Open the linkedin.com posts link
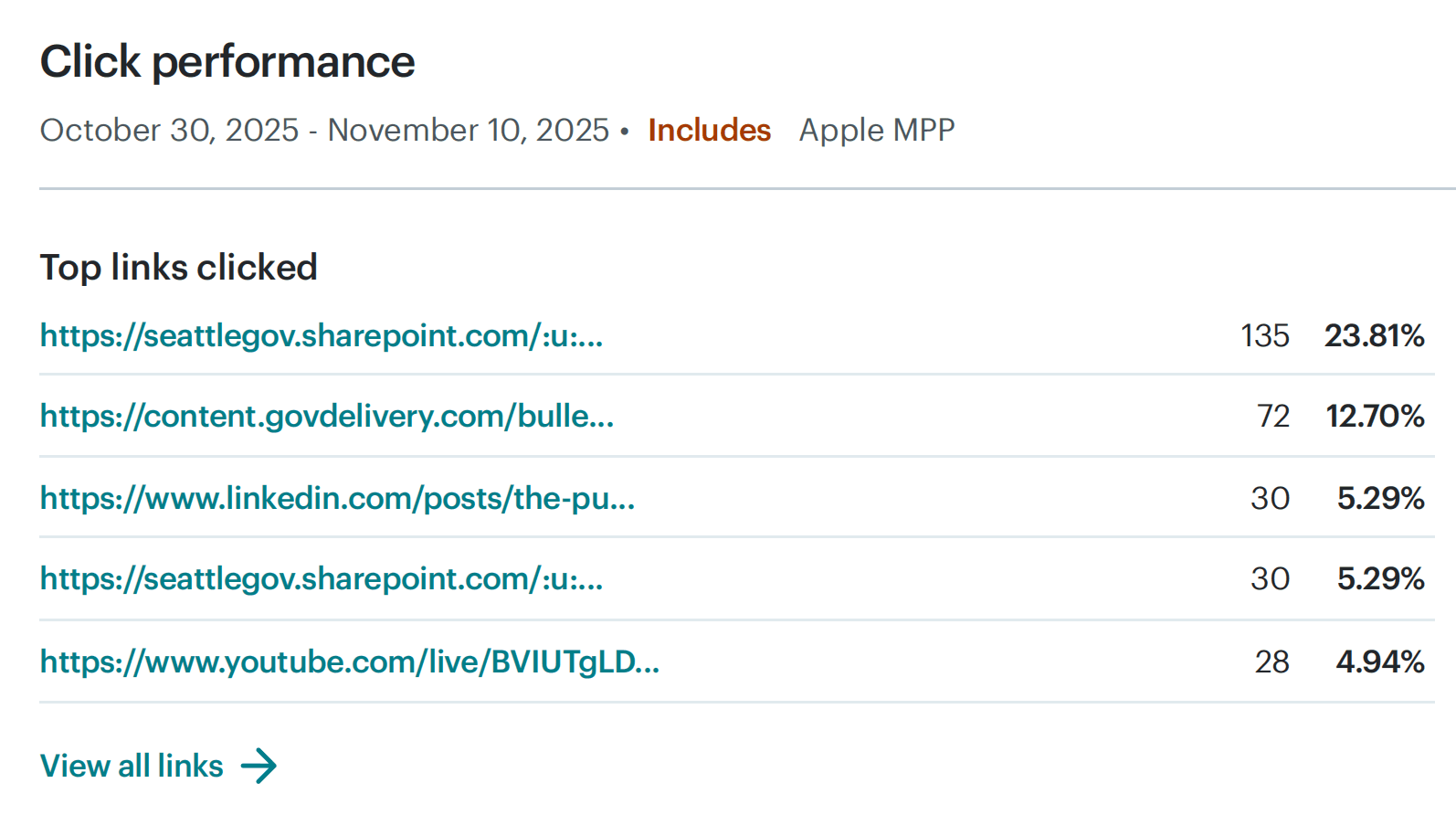The image size is (1456, 815). (x=338, y=499)
